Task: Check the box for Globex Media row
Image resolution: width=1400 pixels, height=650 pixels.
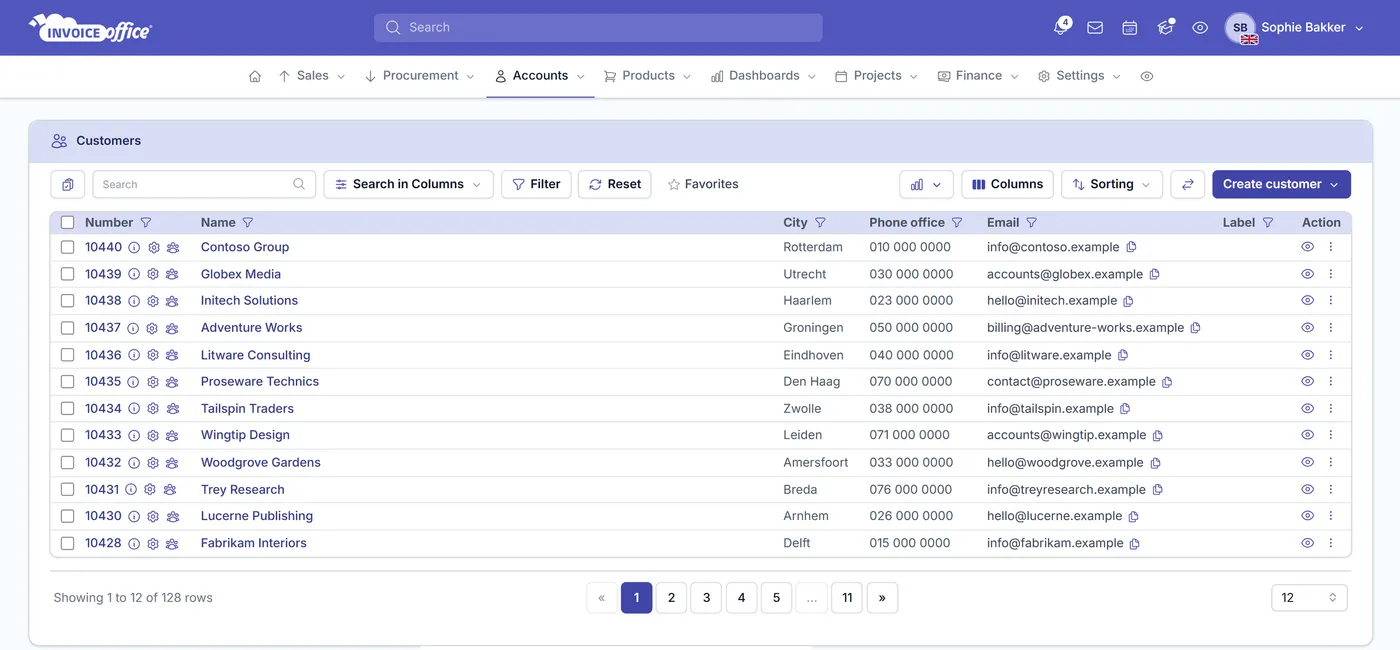Action: coord(67,274)
